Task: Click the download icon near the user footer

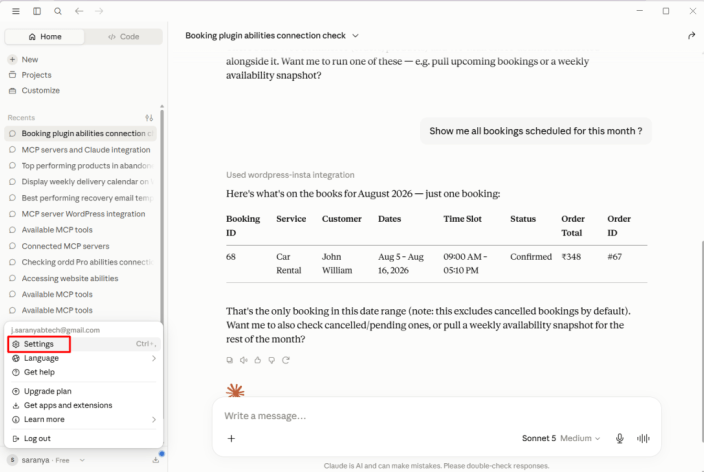Action: 156,460
